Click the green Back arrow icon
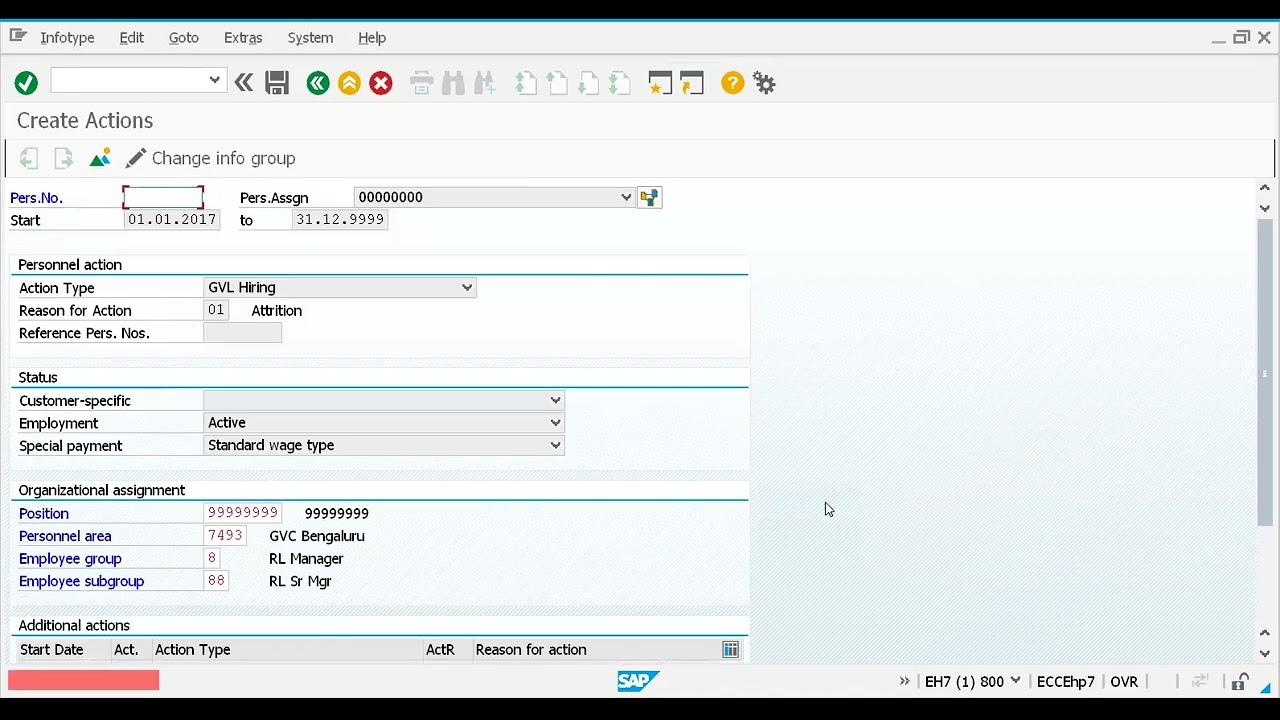 click(318, 83)
